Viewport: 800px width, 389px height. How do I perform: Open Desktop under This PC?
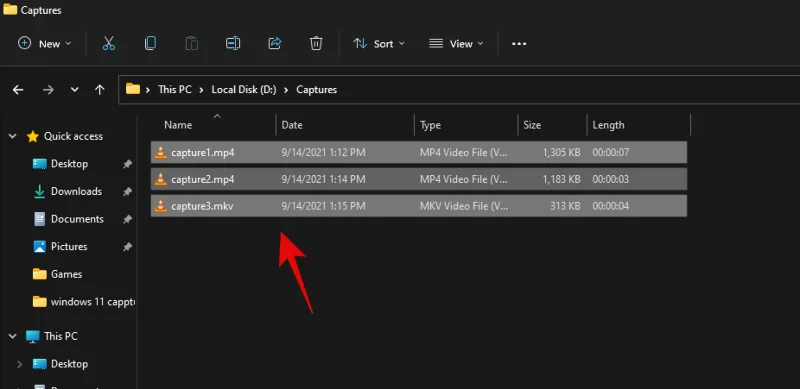[x=69, y=364]
